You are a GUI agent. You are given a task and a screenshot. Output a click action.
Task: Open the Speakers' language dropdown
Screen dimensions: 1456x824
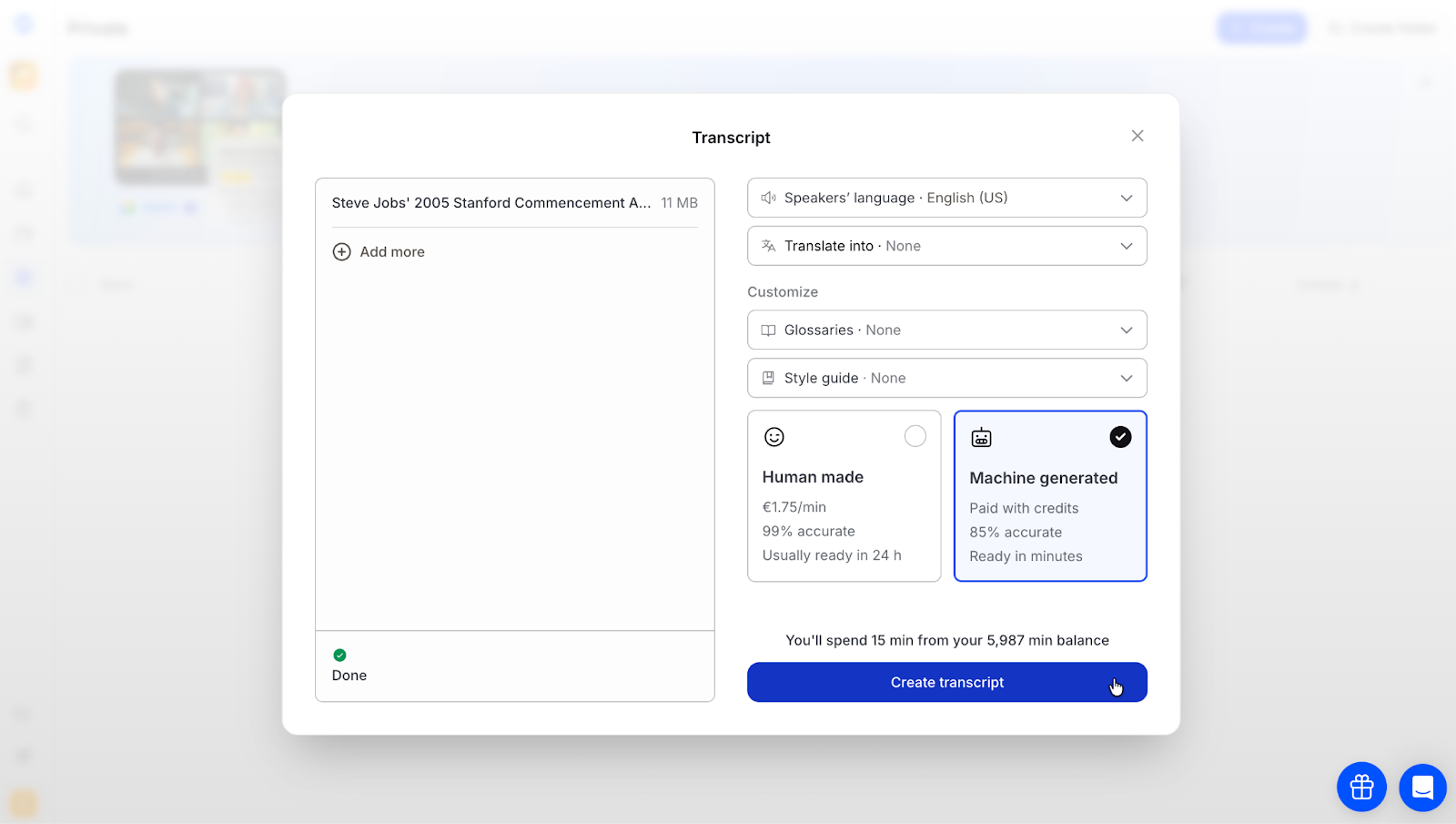click(946, 198)
